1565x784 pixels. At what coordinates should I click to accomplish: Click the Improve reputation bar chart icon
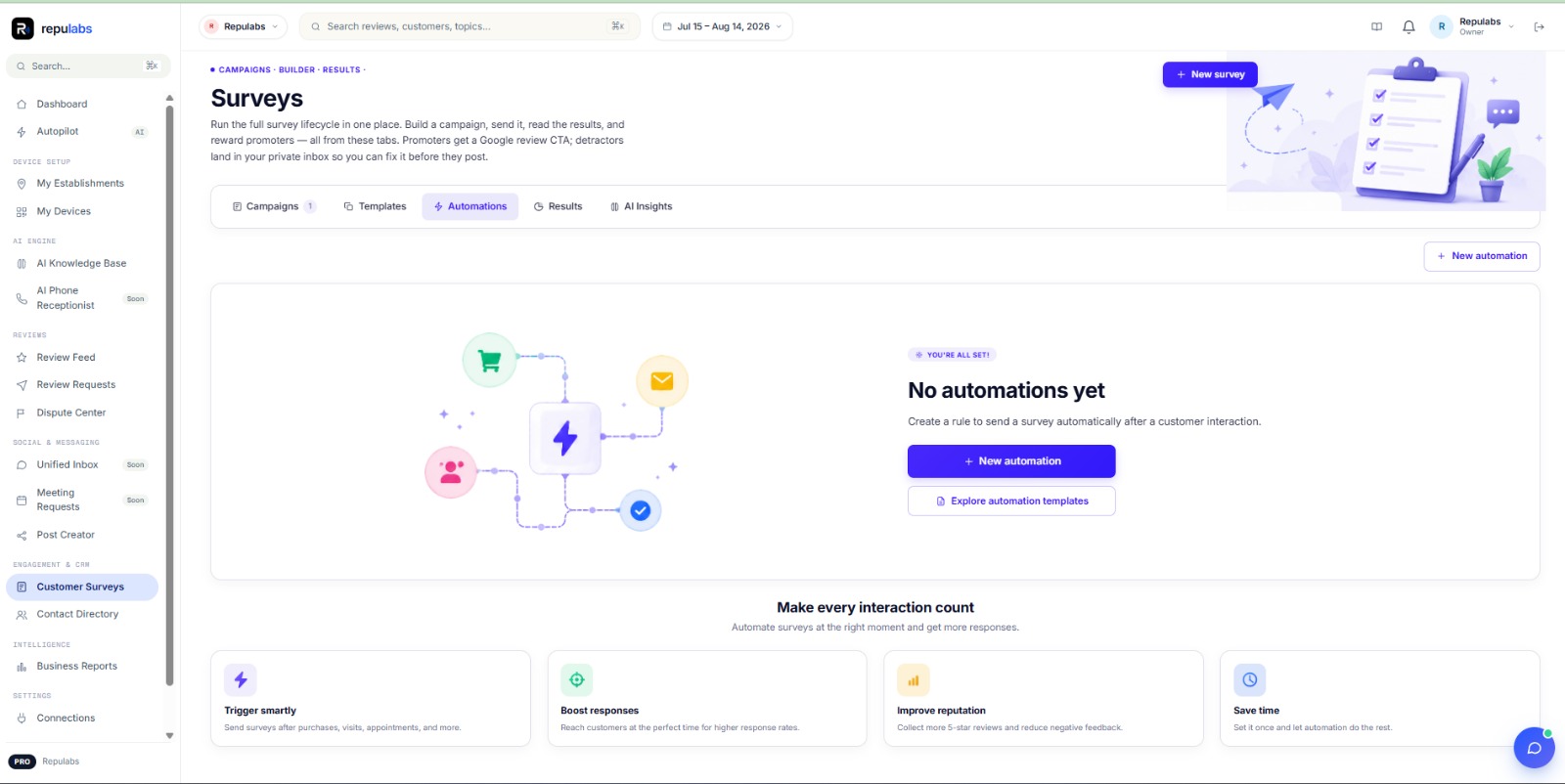(914, 679)
